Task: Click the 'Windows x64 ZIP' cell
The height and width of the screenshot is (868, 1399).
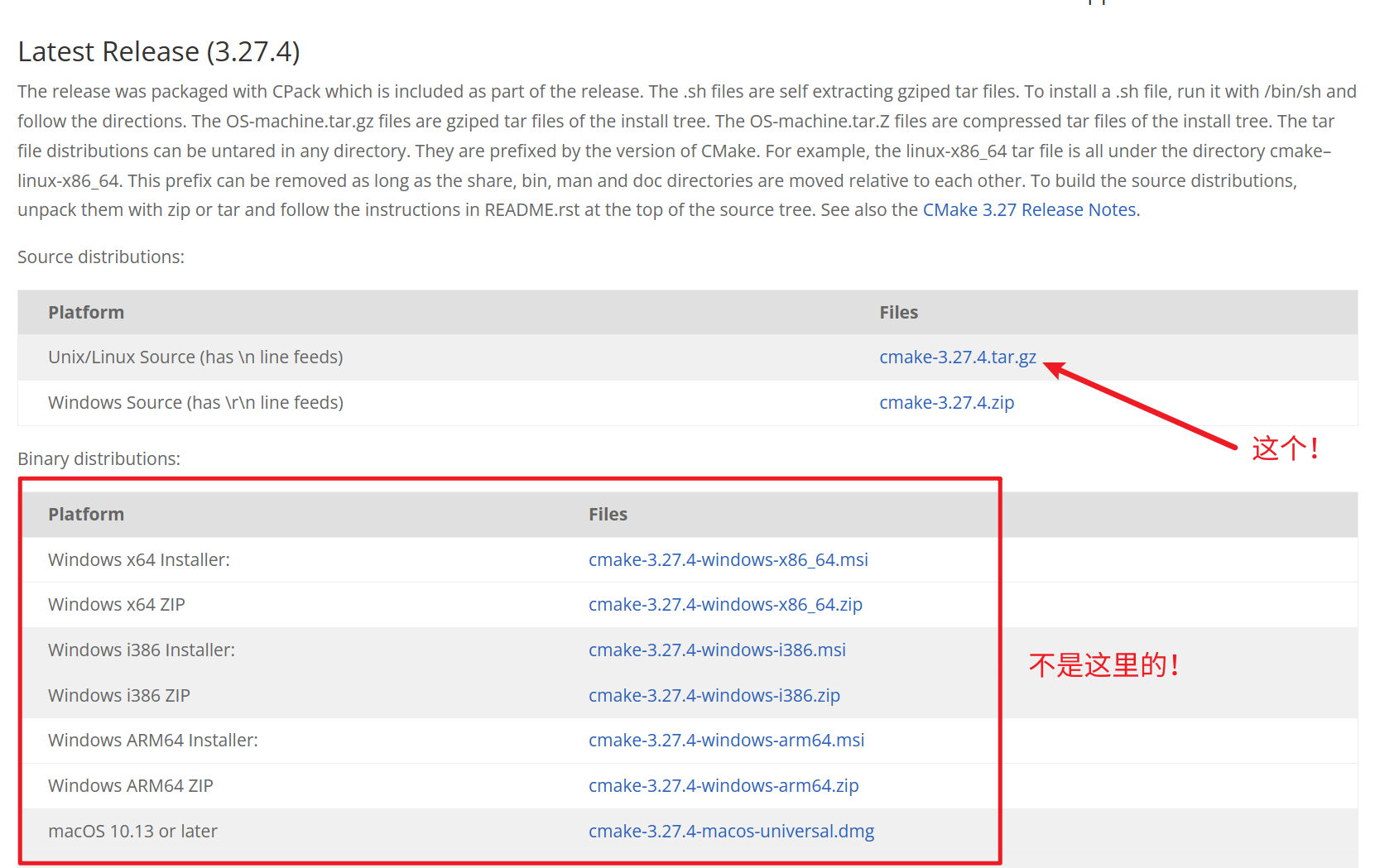Action: coord(117,605)
